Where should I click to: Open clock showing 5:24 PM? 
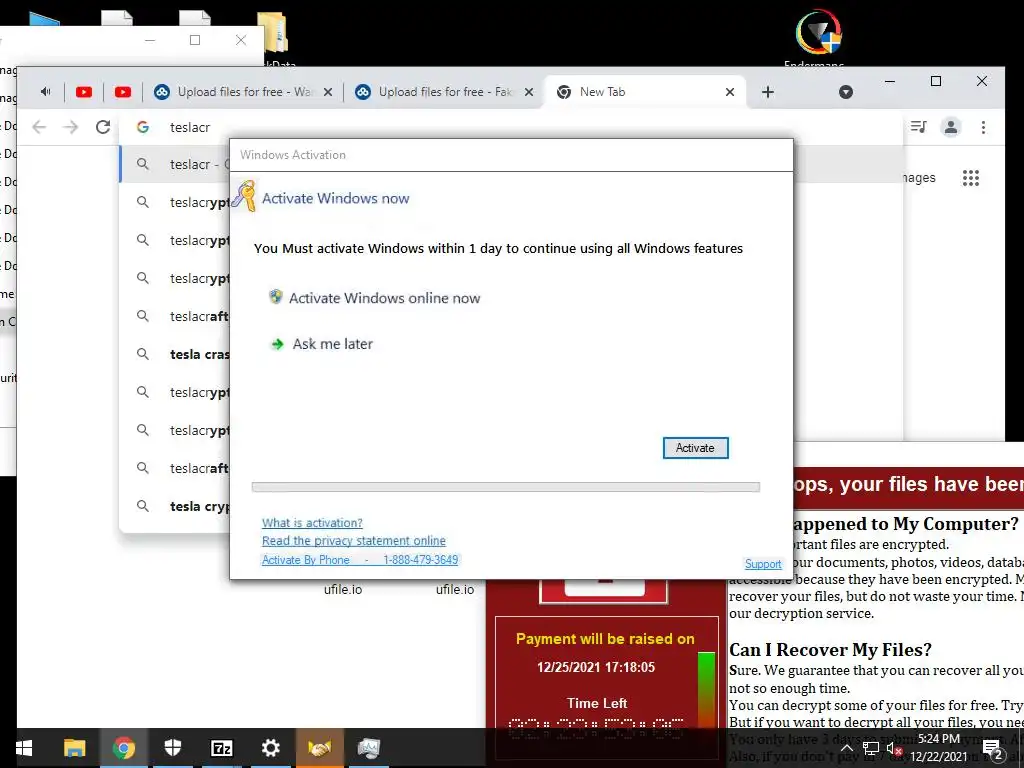point(938,748)
